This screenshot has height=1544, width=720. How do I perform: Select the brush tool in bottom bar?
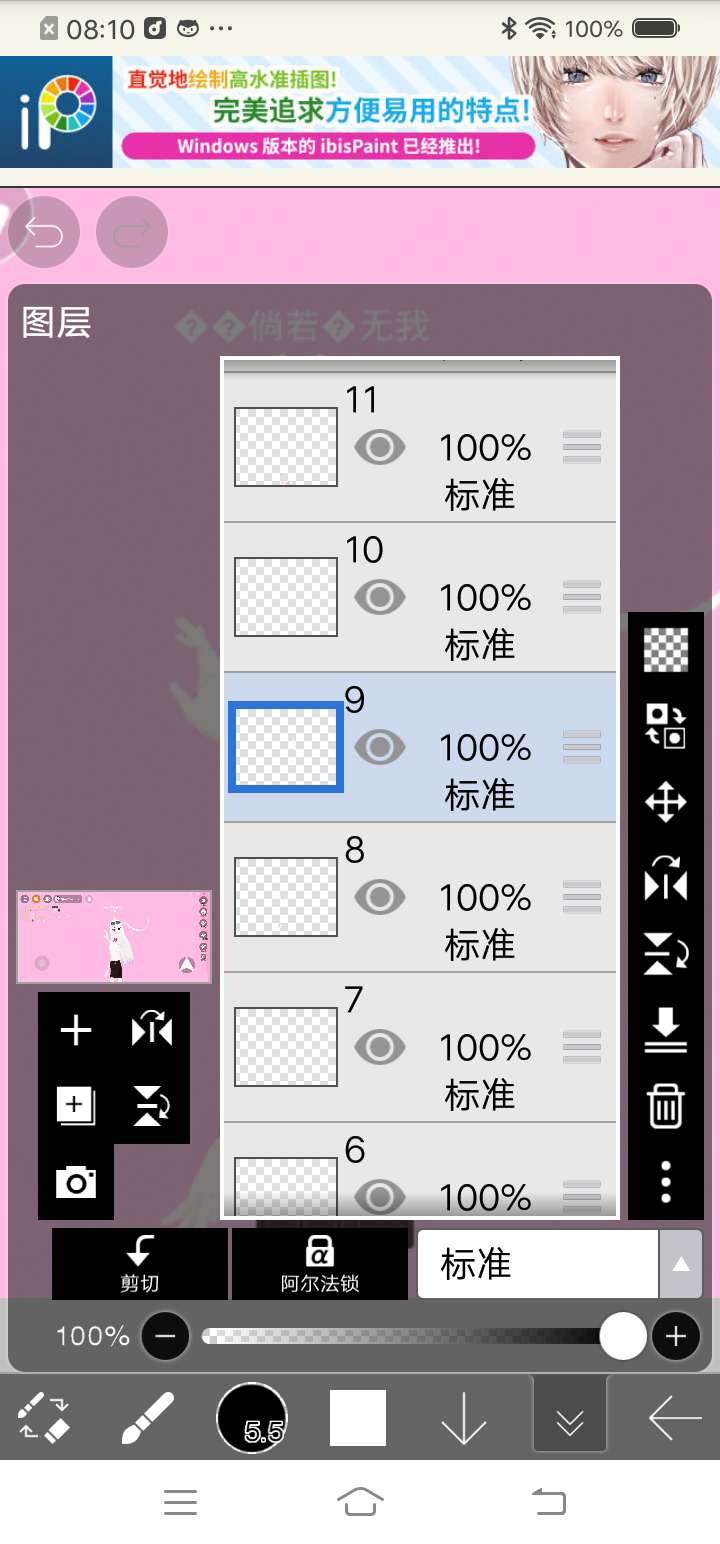[148, 1418]
